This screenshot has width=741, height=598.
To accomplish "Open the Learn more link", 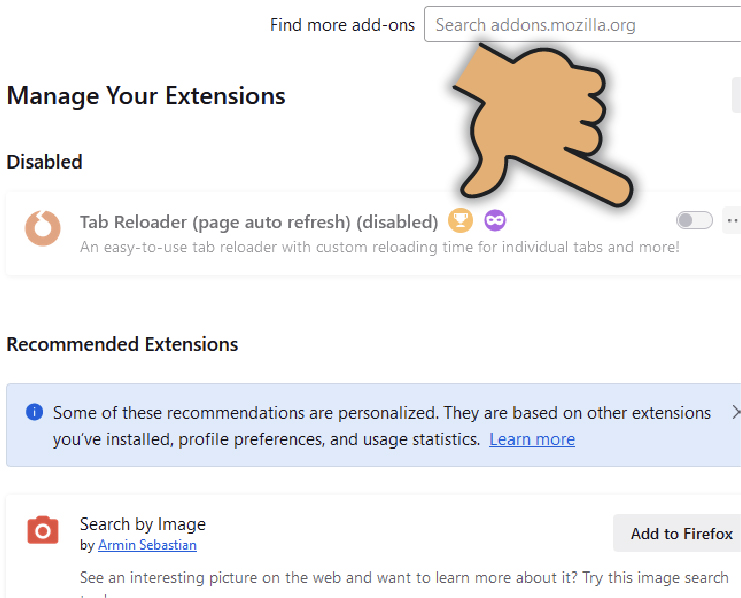I will (532, 439).
